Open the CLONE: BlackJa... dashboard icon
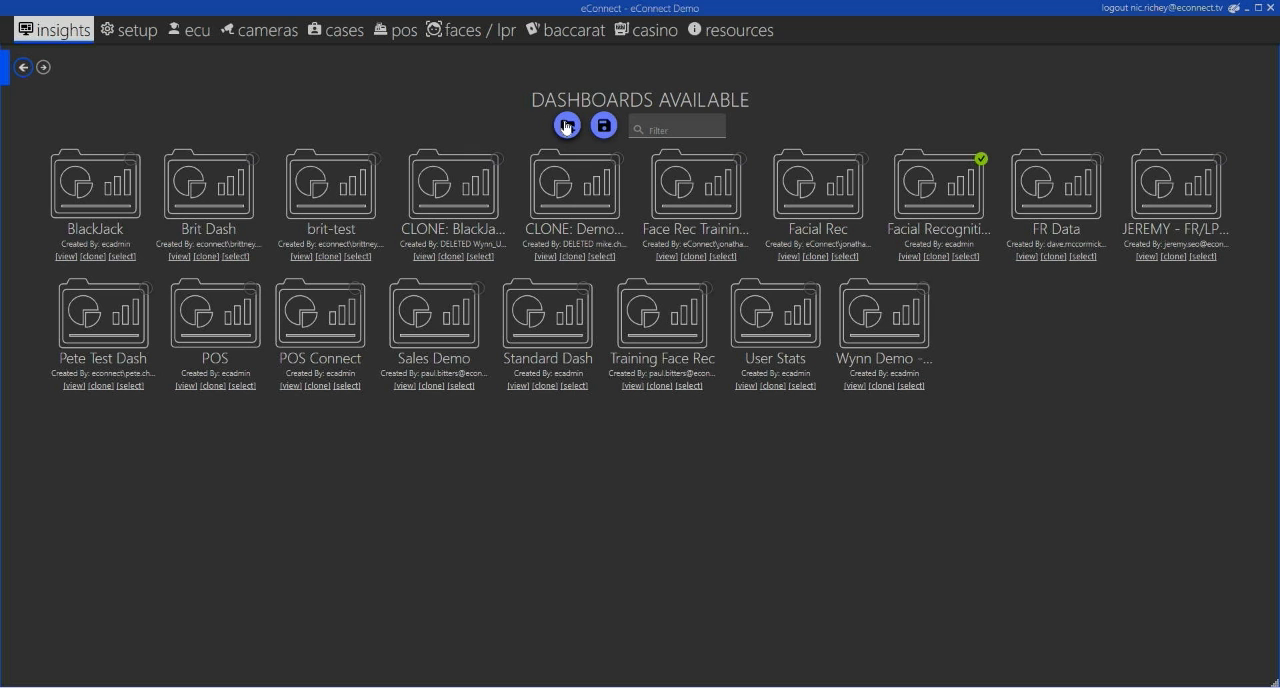Image resolution: width=1280 pixels, height=688 pixels. pyautogui.click(x=453, y=184)
